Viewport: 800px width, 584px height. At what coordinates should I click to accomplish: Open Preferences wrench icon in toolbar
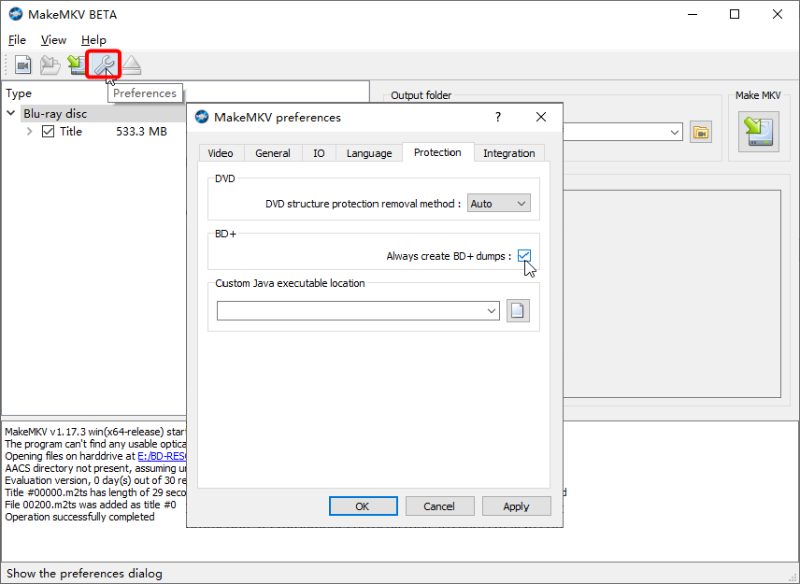104,64
